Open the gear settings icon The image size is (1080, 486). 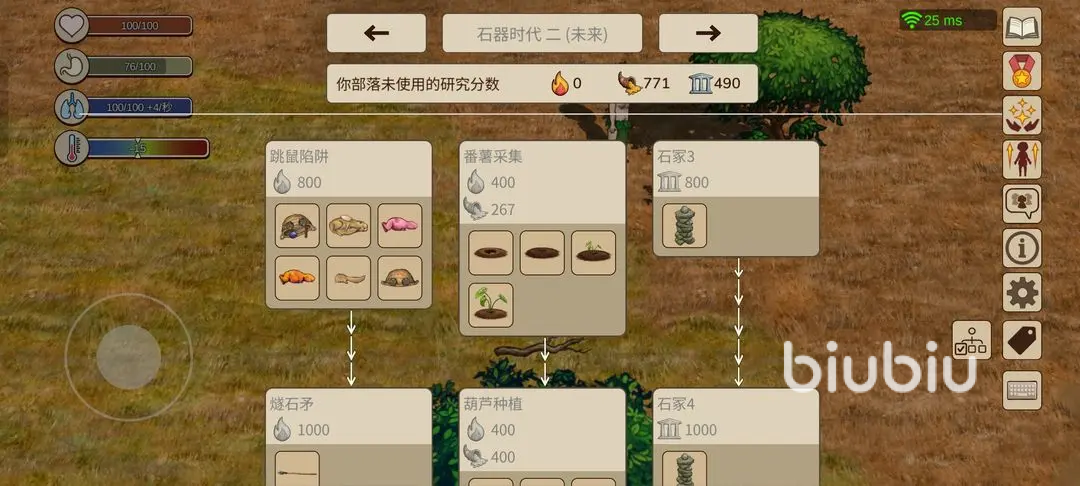point(1021,292)
